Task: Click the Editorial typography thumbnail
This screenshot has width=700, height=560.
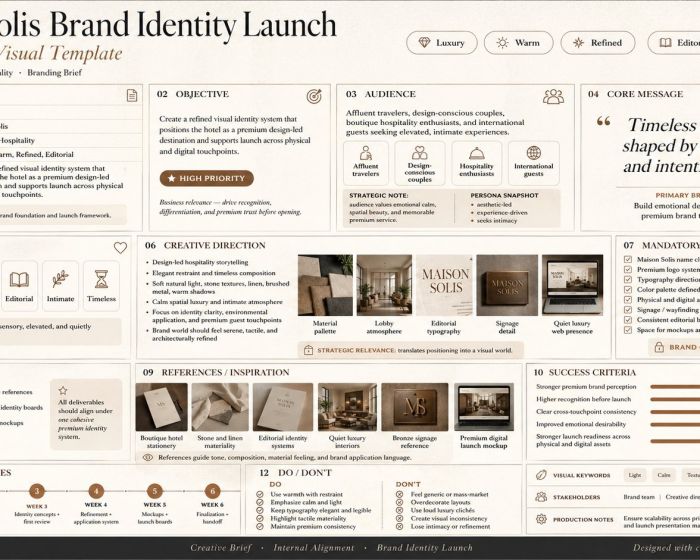Action: point(444,285)
